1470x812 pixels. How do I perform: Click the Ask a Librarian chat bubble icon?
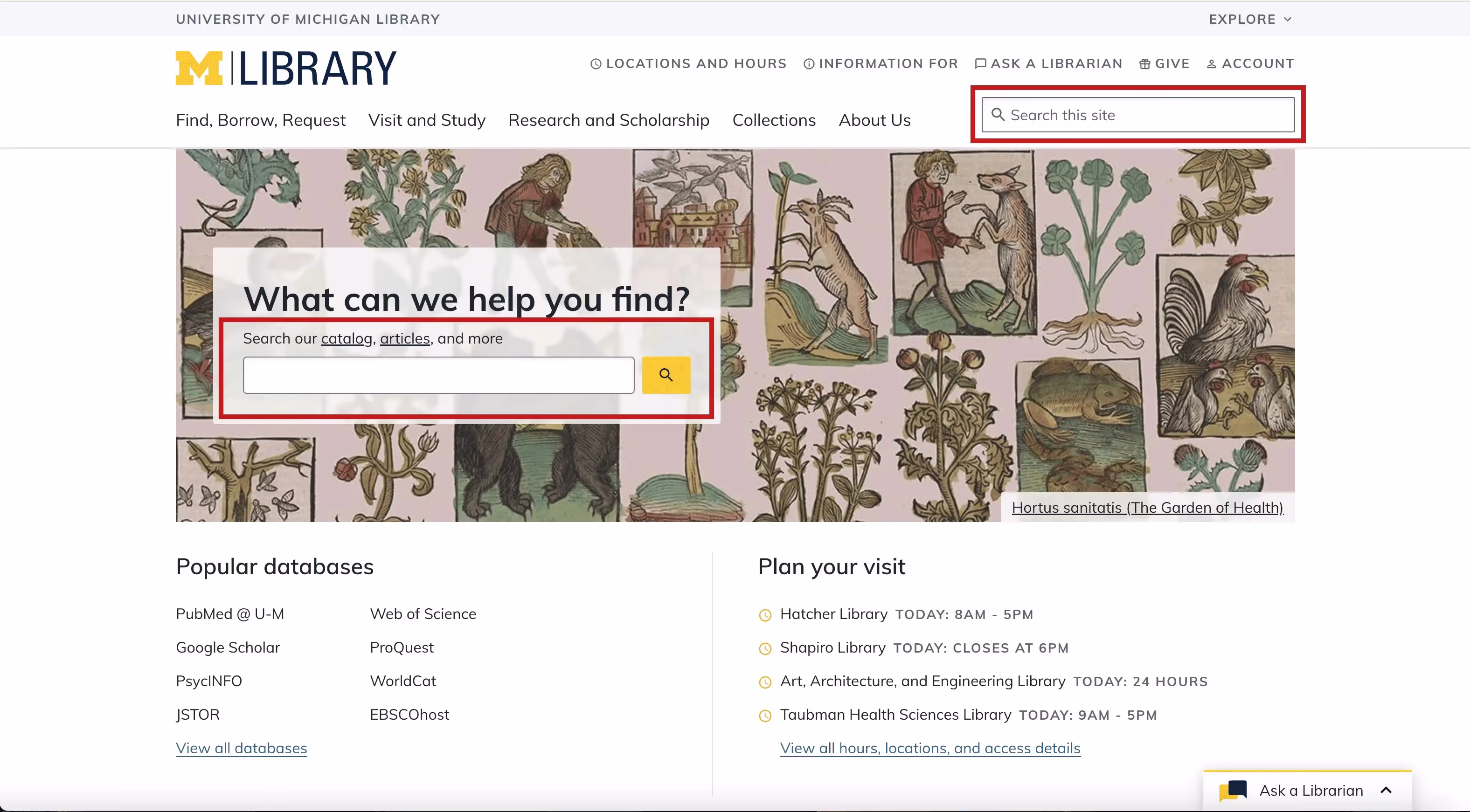click(1233, 791)
